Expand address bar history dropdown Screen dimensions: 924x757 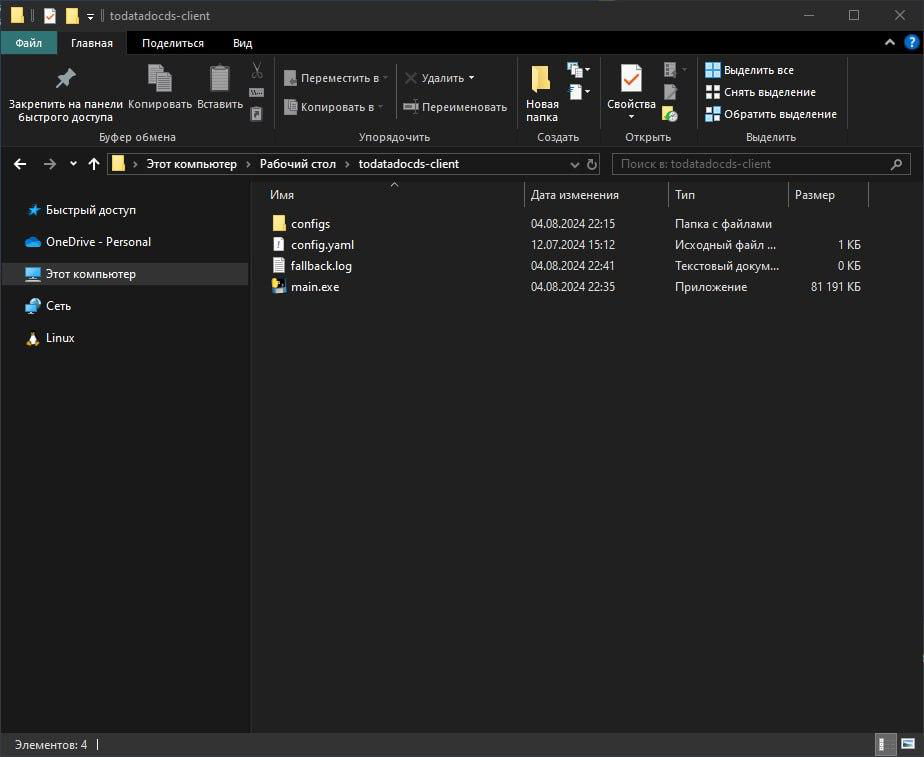point(575,164)
